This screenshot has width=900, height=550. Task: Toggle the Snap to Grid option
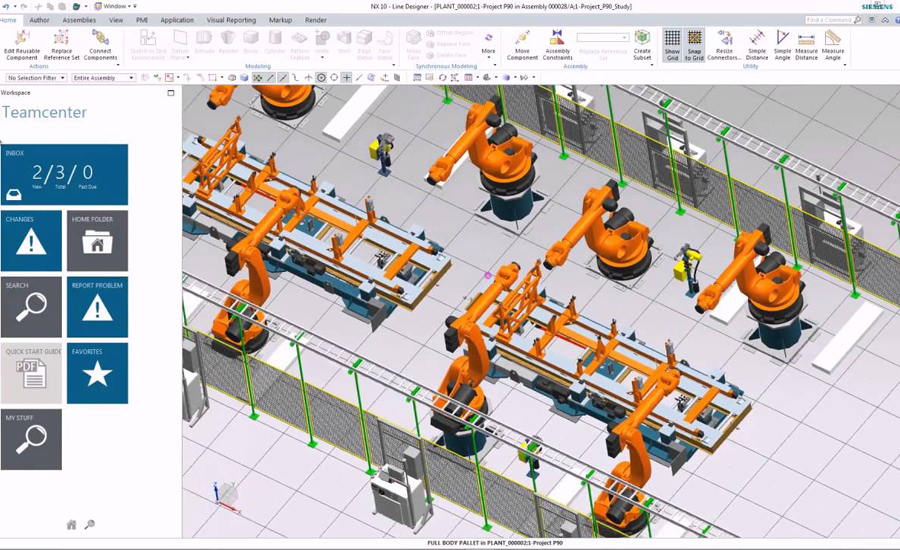[694, 45]
